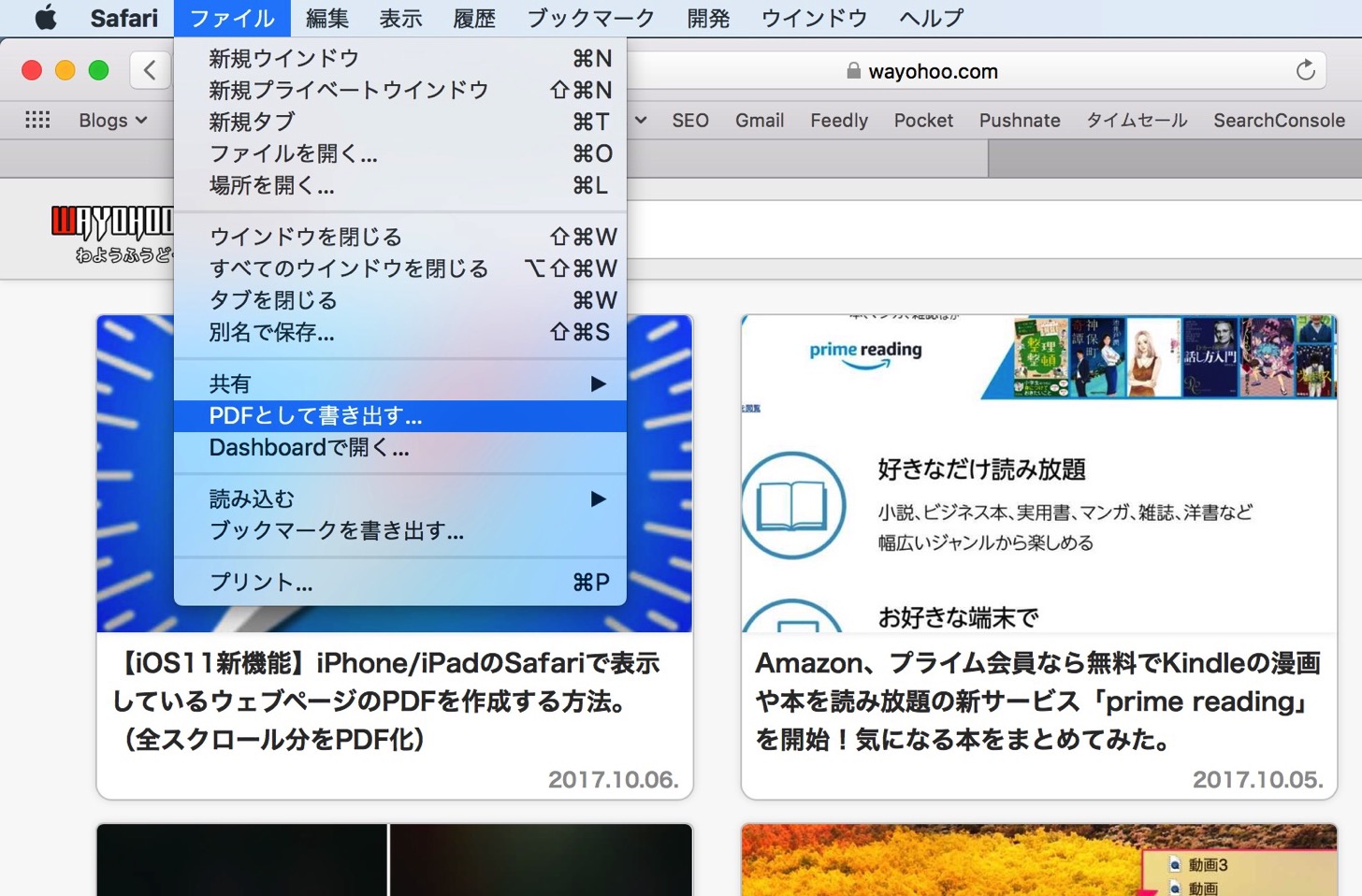Open the 編集 menu
The height and width of the screenshot is (896, 1362).
[x=327, y=18]
